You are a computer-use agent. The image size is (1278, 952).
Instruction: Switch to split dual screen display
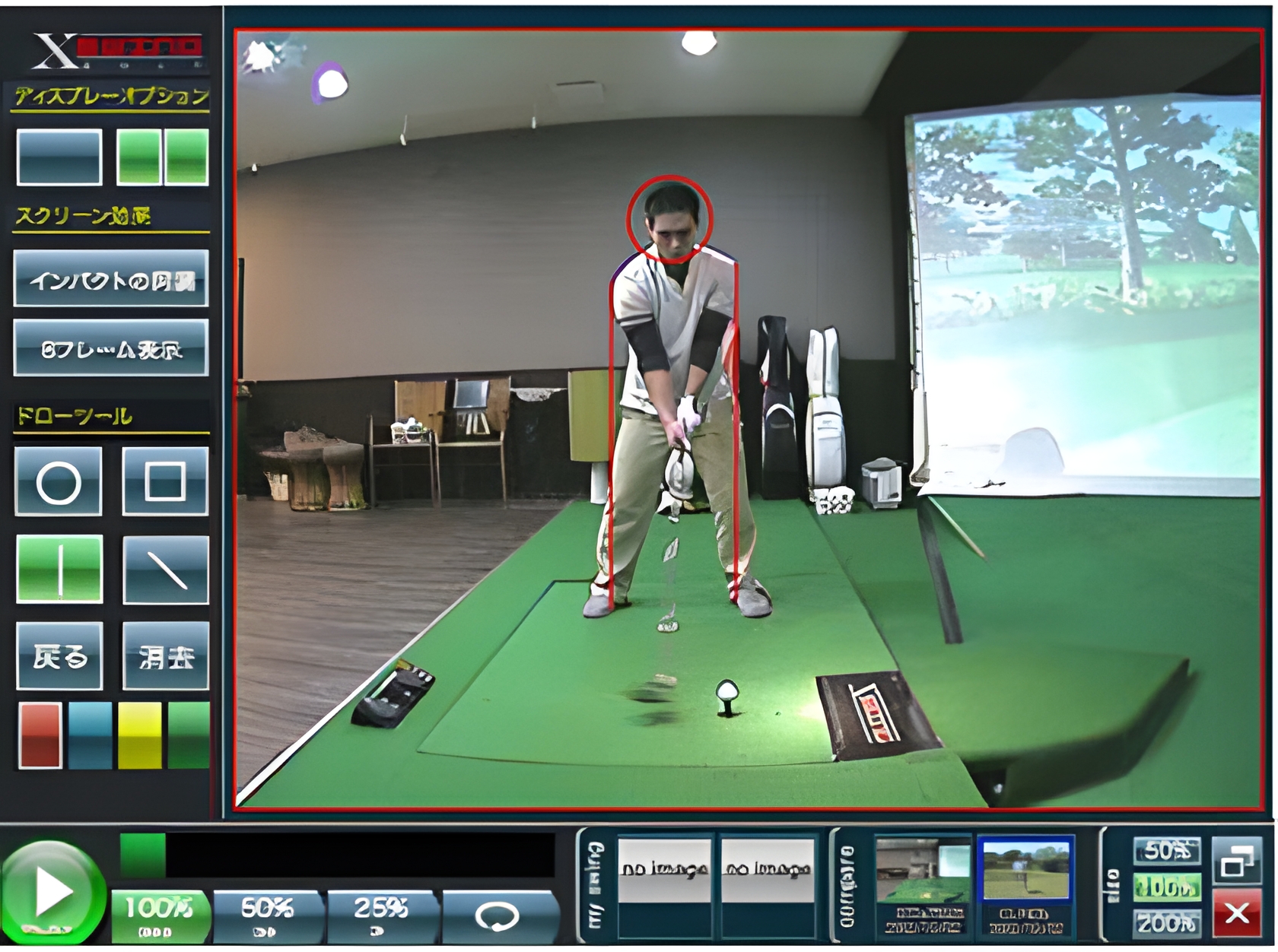[x=163, y=157]
